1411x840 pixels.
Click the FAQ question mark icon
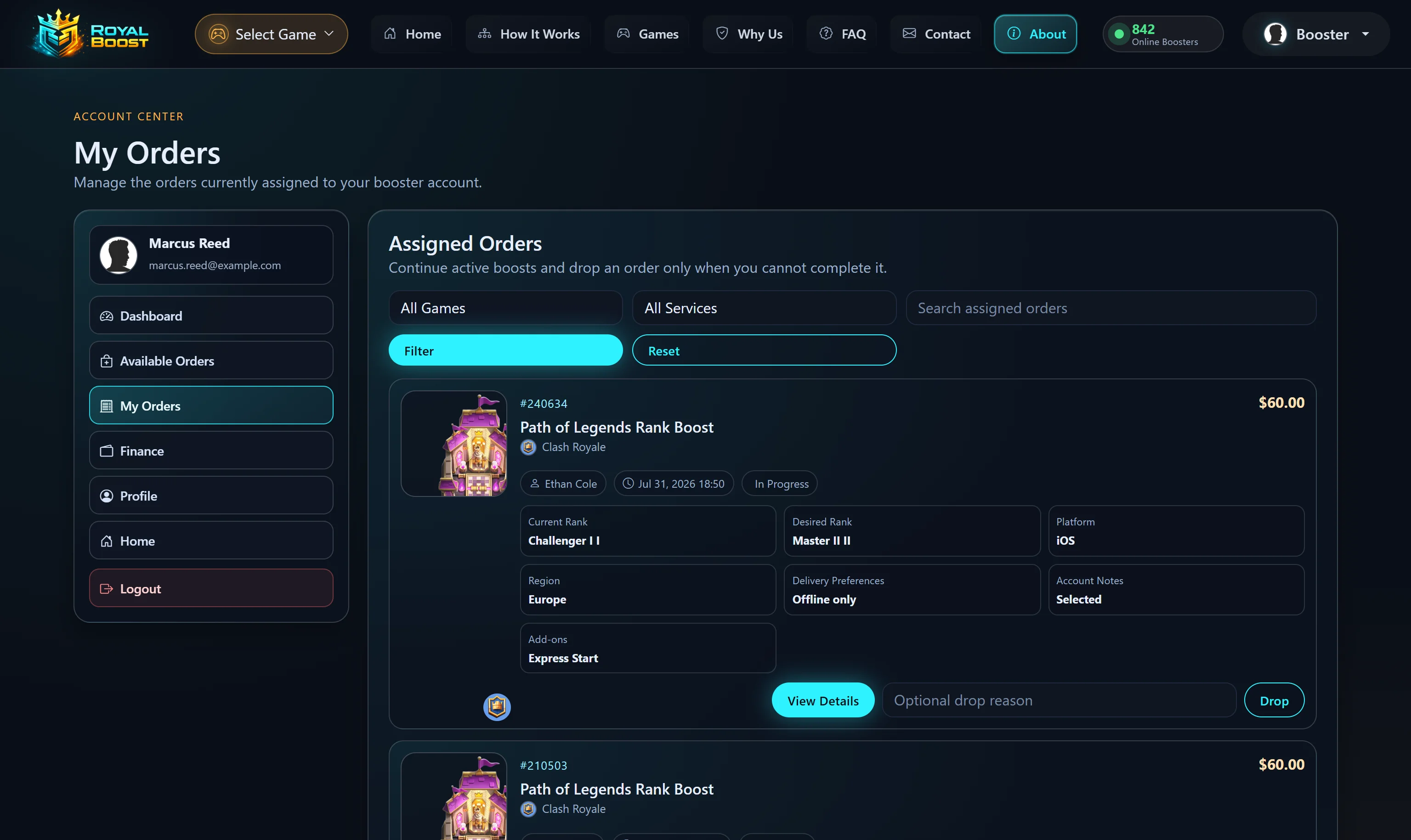tap(826, 34)
